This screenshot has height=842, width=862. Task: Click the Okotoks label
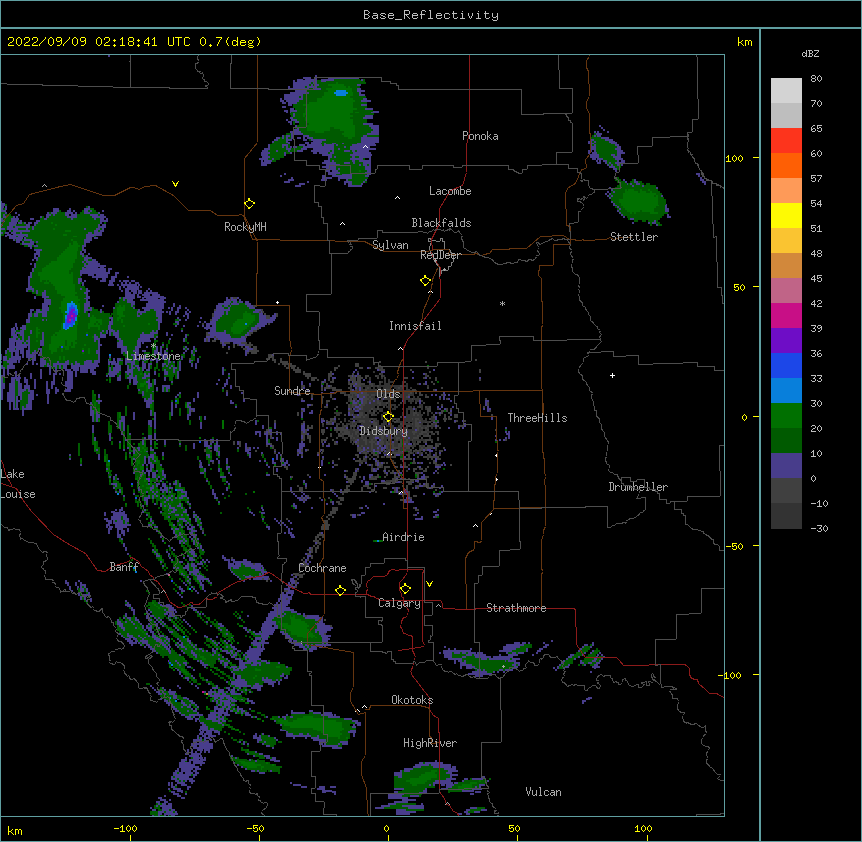coord(412,700)
